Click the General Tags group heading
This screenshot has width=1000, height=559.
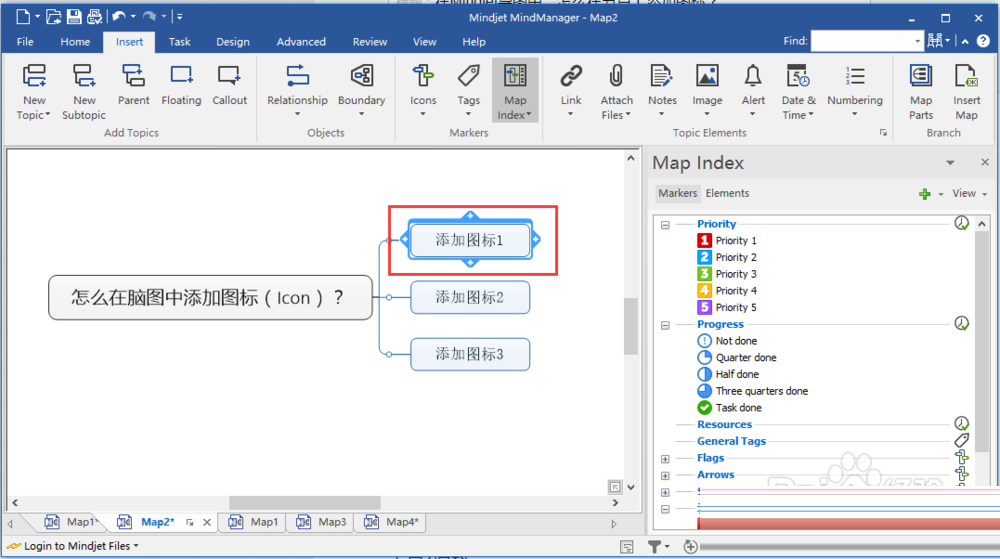[731, 441]
